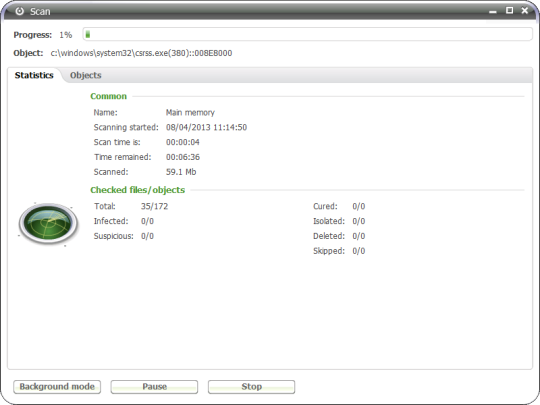Click Total count 35/172
Screen dimensions: 540x405
pyautogui.click(x=154, y=206)
